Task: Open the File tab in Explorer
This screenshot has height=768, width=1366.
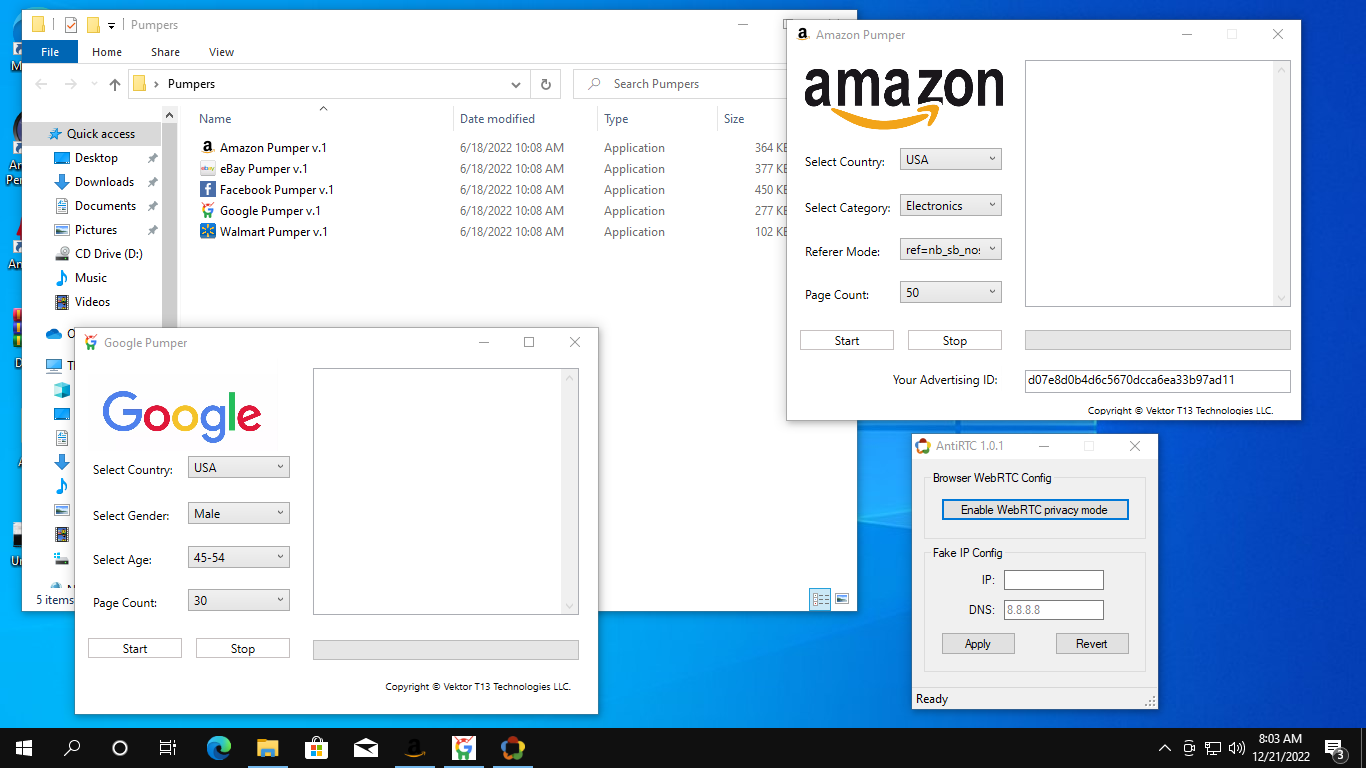Action: pyautogui.click(x=50, y=52)
